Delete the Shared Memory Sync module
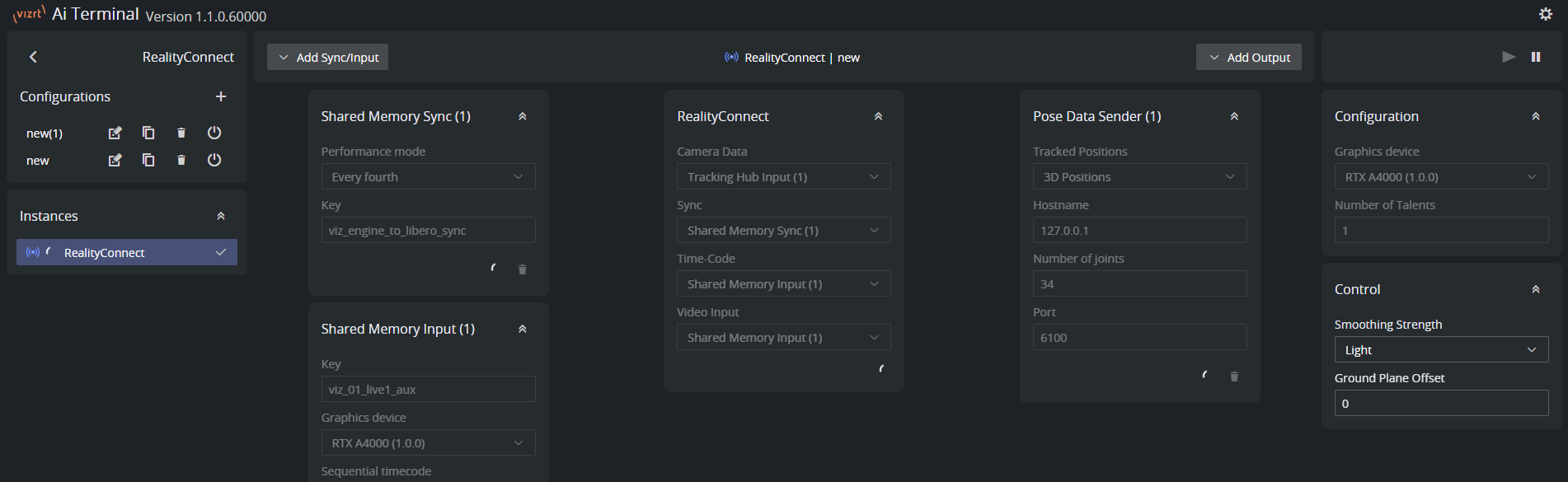The width and height of the screenshot is (1568, 482). point(522,269)
